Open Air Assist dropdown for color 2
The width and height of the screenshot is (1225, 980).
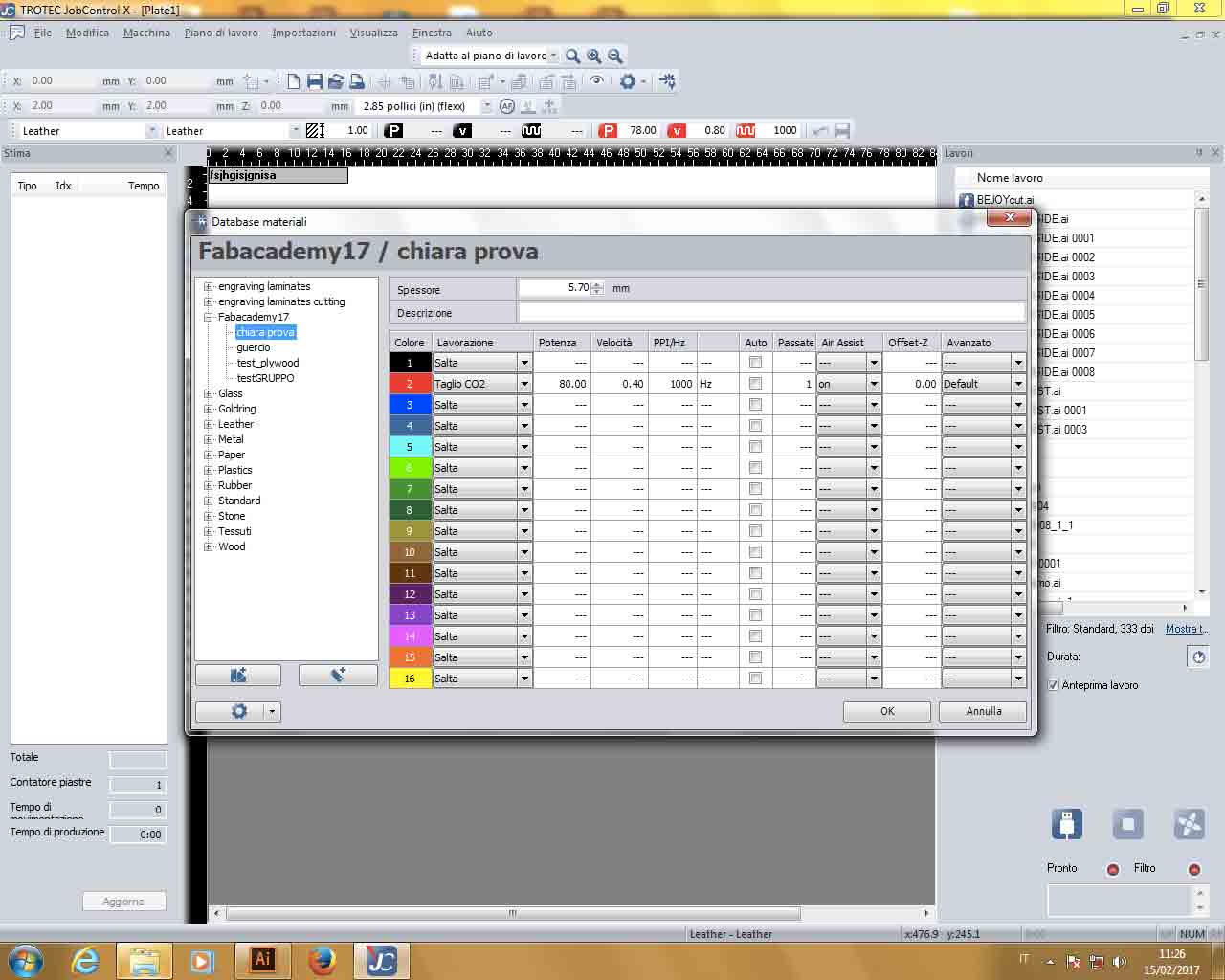pyautogui.click(x=874, y=384)
